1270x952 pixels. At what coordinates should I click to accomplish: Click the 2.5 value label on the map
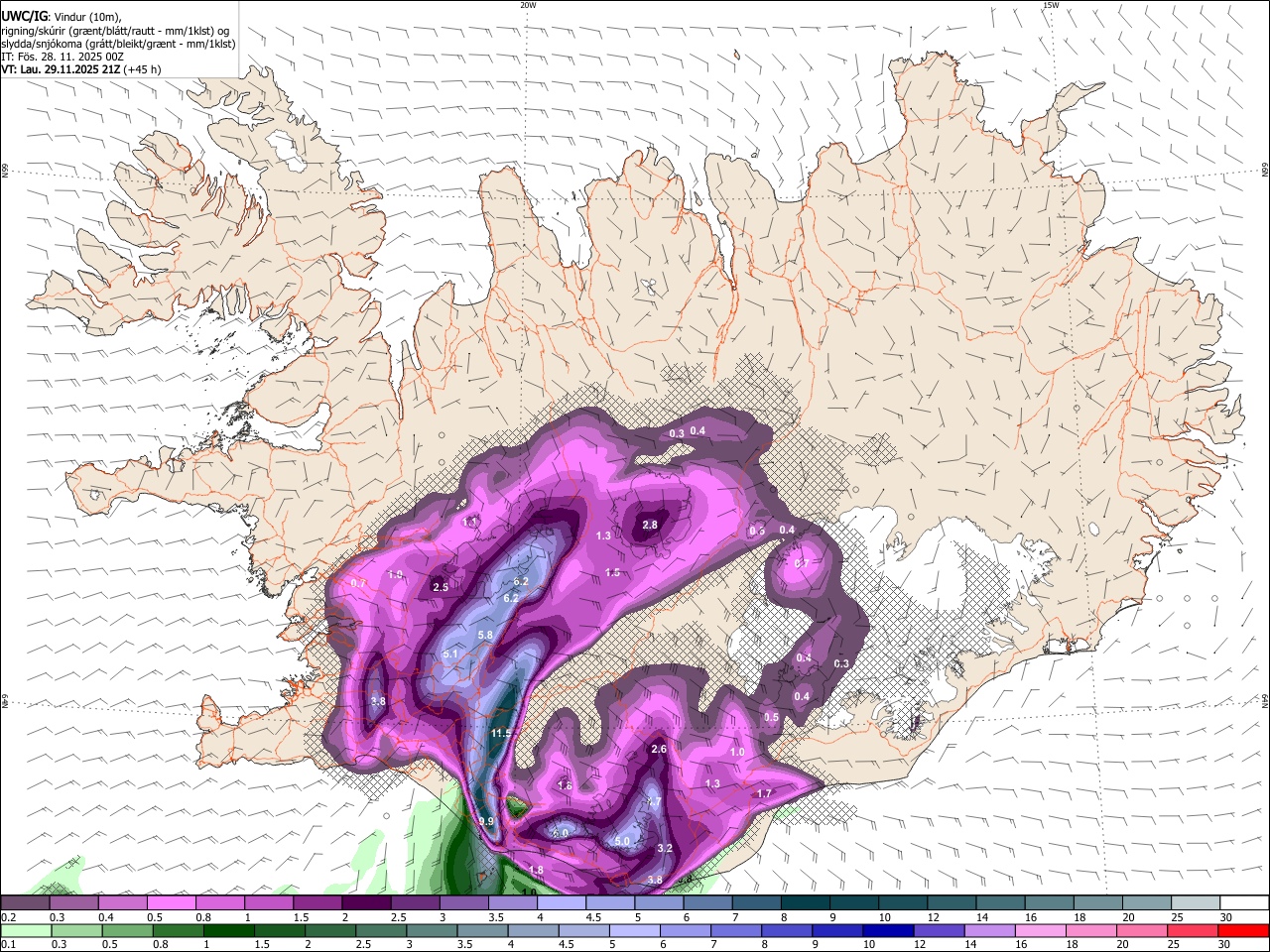click(x=442, y=587)
